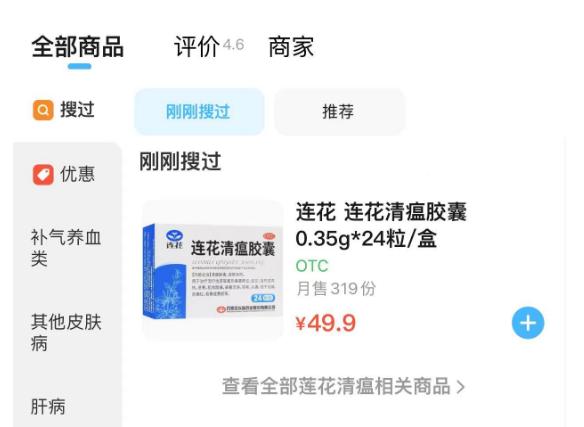View all 莲花清瘟 related products link

(343, 386)
